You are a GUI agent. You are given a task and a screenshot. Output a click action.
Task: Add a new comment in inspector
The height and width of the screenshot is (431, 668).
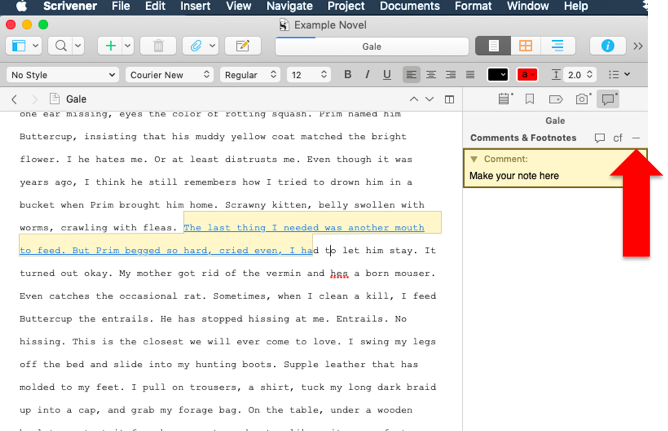tap(599, 138)
